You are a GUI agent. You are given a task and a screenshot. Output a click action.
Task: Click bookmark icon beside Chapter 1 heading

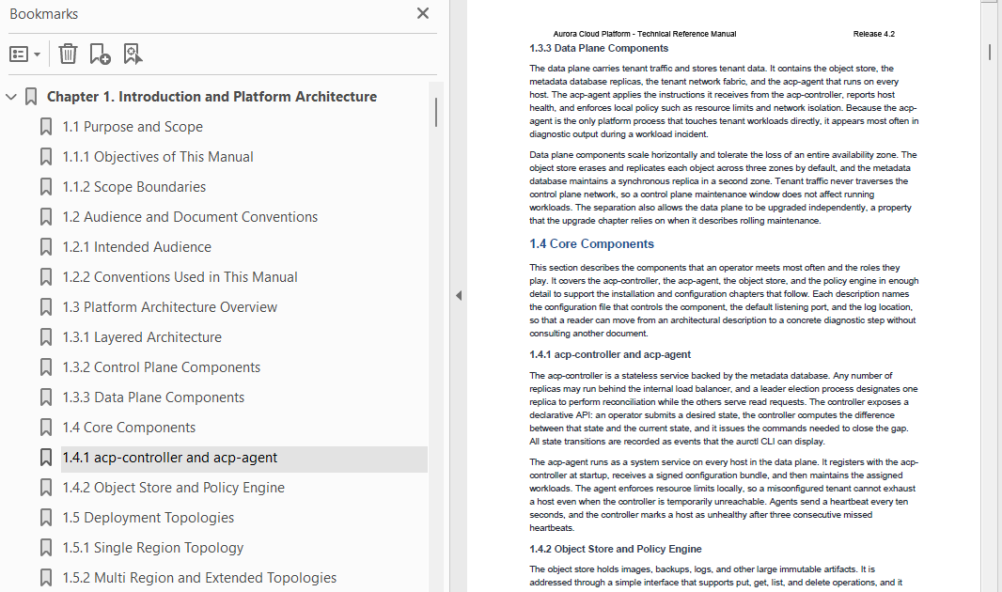tap(31, 97)
